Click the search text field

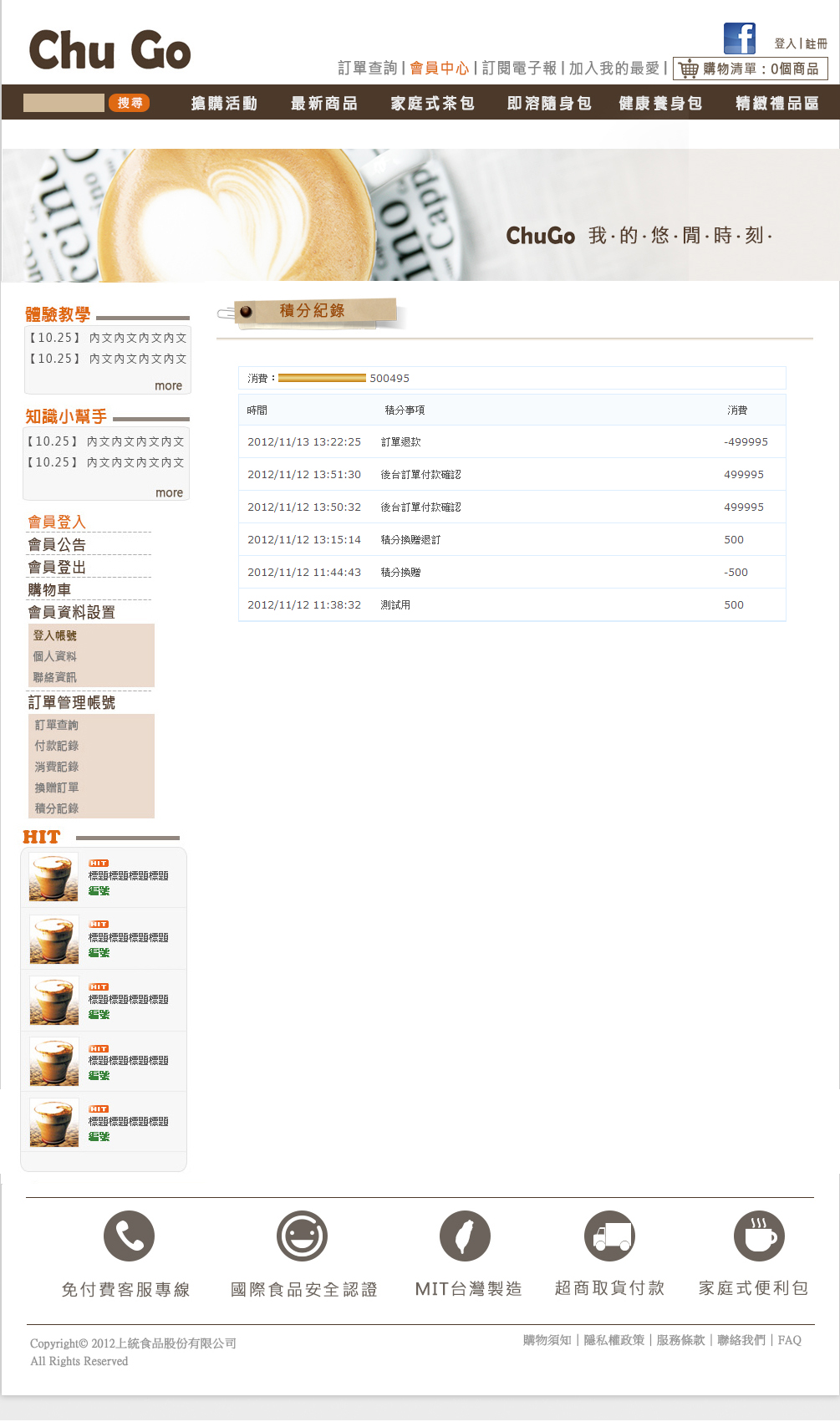tap(64, 103)
